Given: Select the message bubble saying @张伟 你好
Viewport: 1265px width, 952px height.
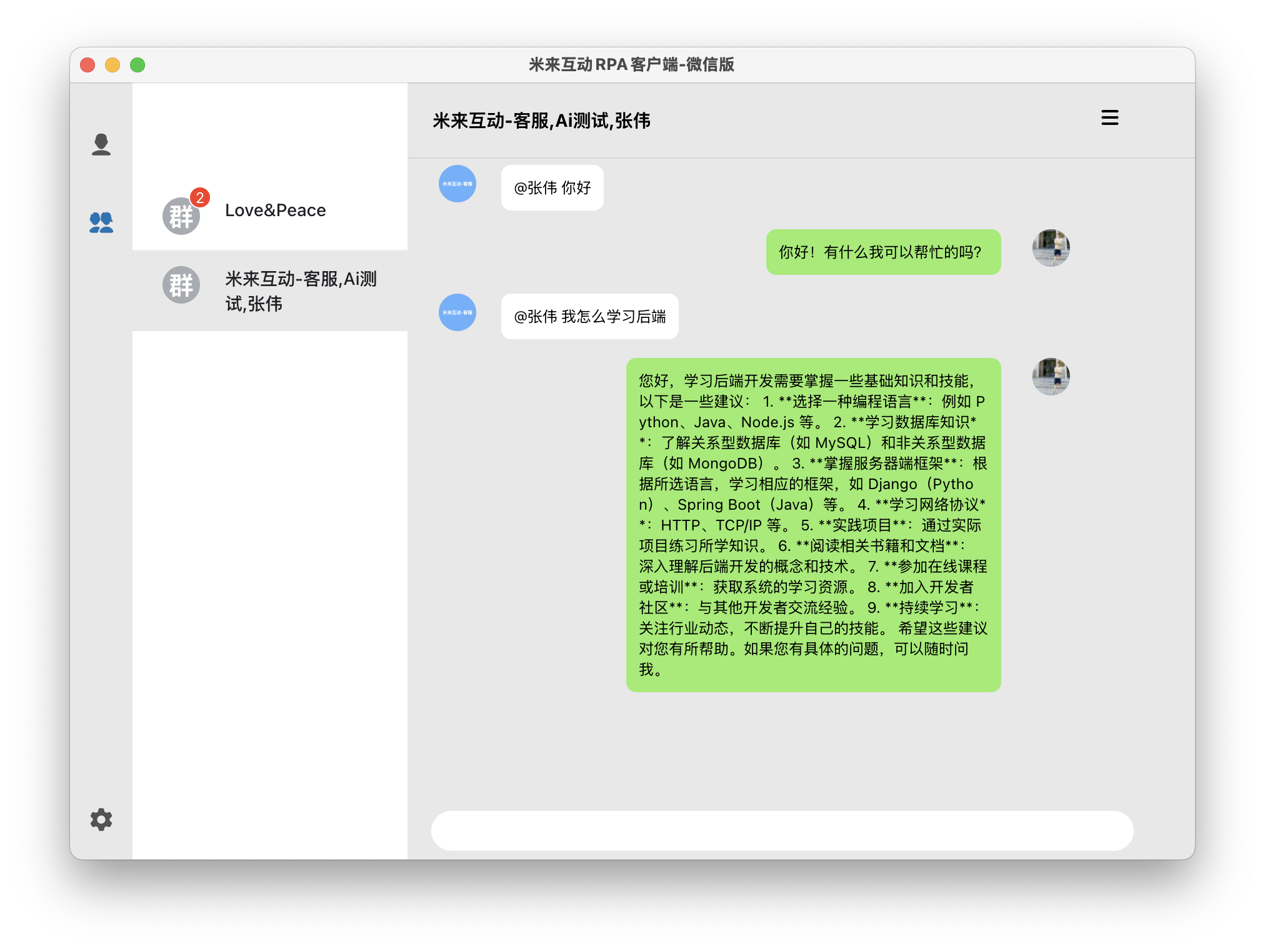Looking at the screenshot, I should [x=551, y=187].
